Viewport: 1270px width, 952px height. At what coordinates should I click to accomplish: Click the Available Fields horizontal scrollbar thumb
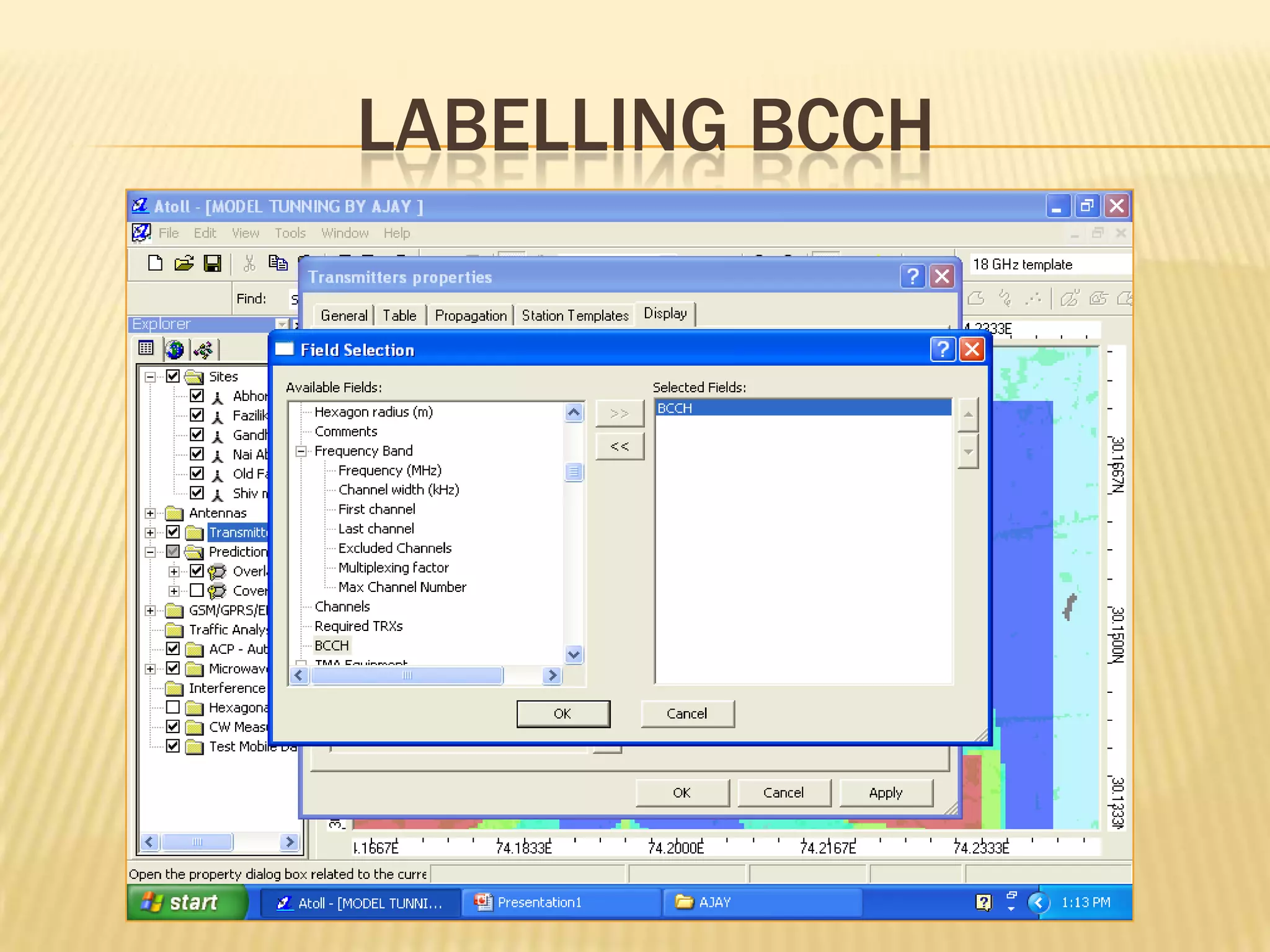(407, 675)
